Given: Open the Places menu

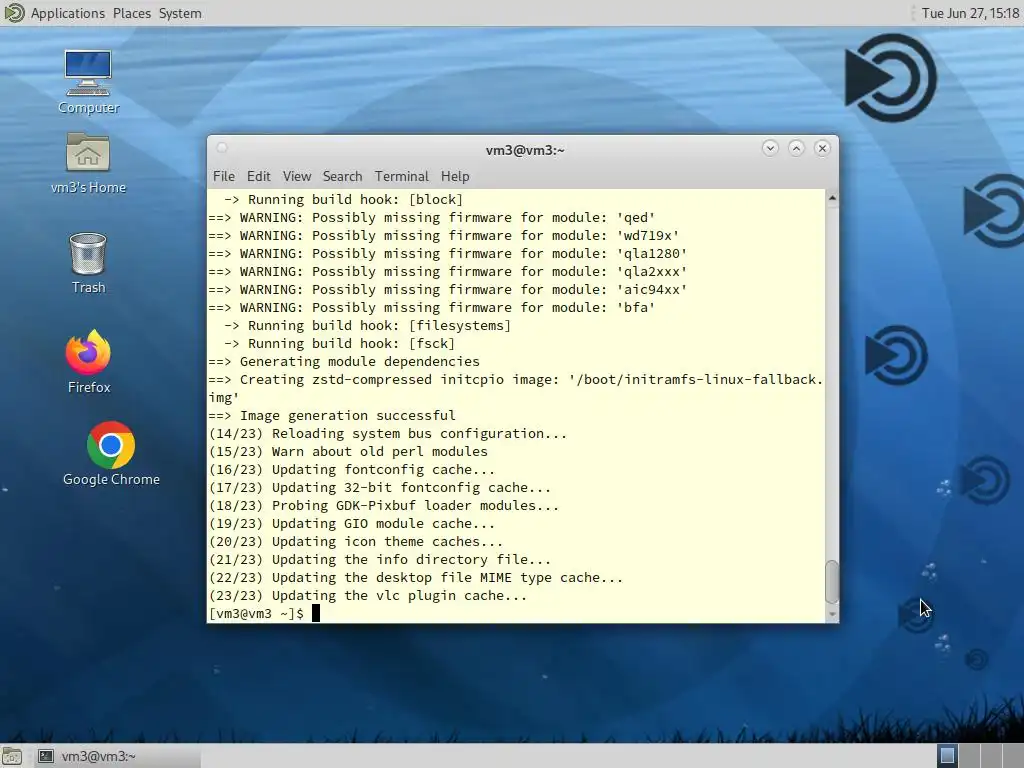Looking at the screenshot, I should (131, 13).
